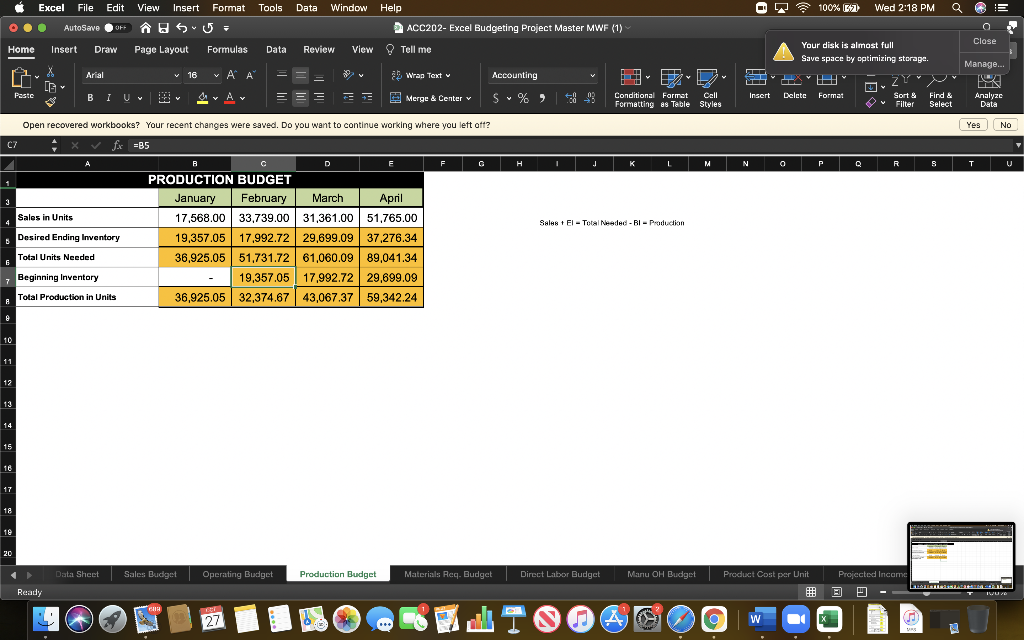This screenshot has height=640, width=1024.
Task: Click the Format Painter icon
Action: click(x=50, y=101)
